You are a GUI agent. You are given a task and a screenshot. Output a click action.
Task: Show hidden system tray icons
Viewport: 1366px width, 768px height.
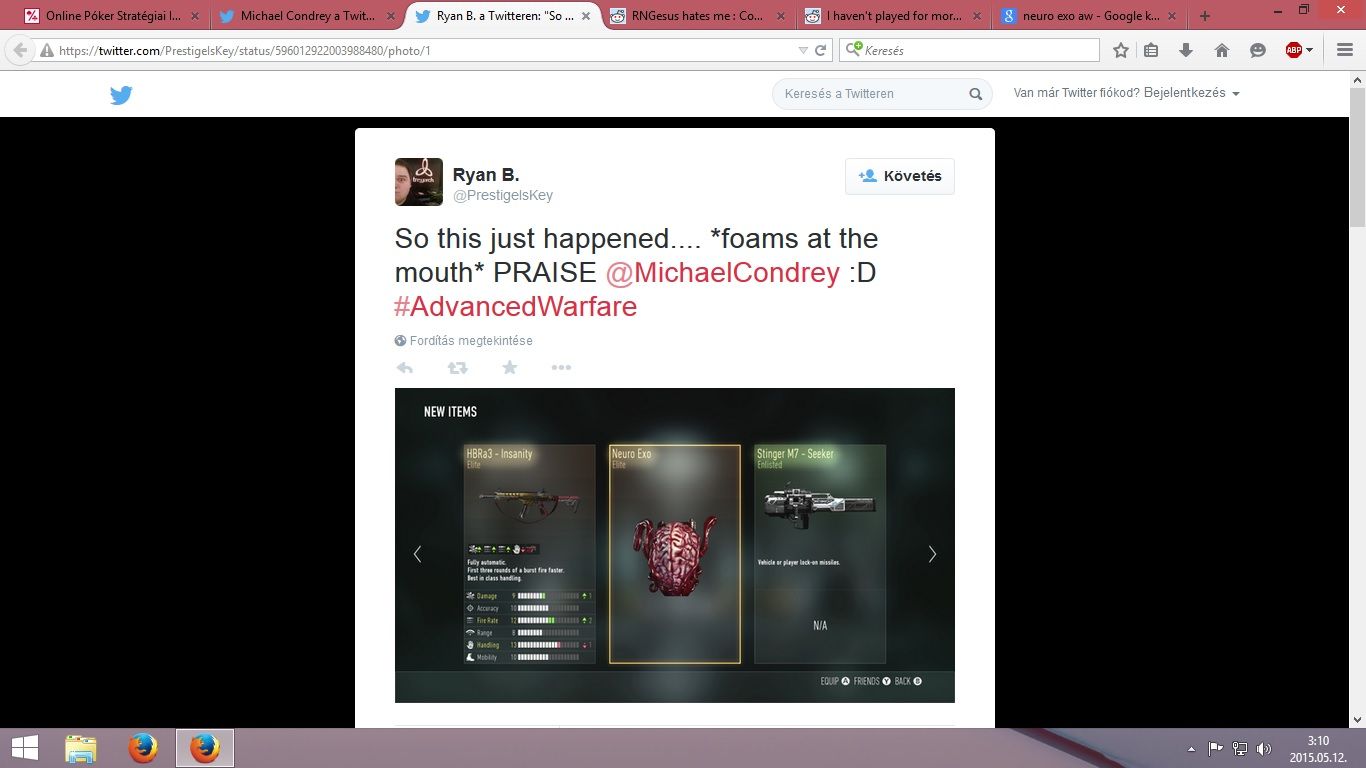tap(1191, 748)
